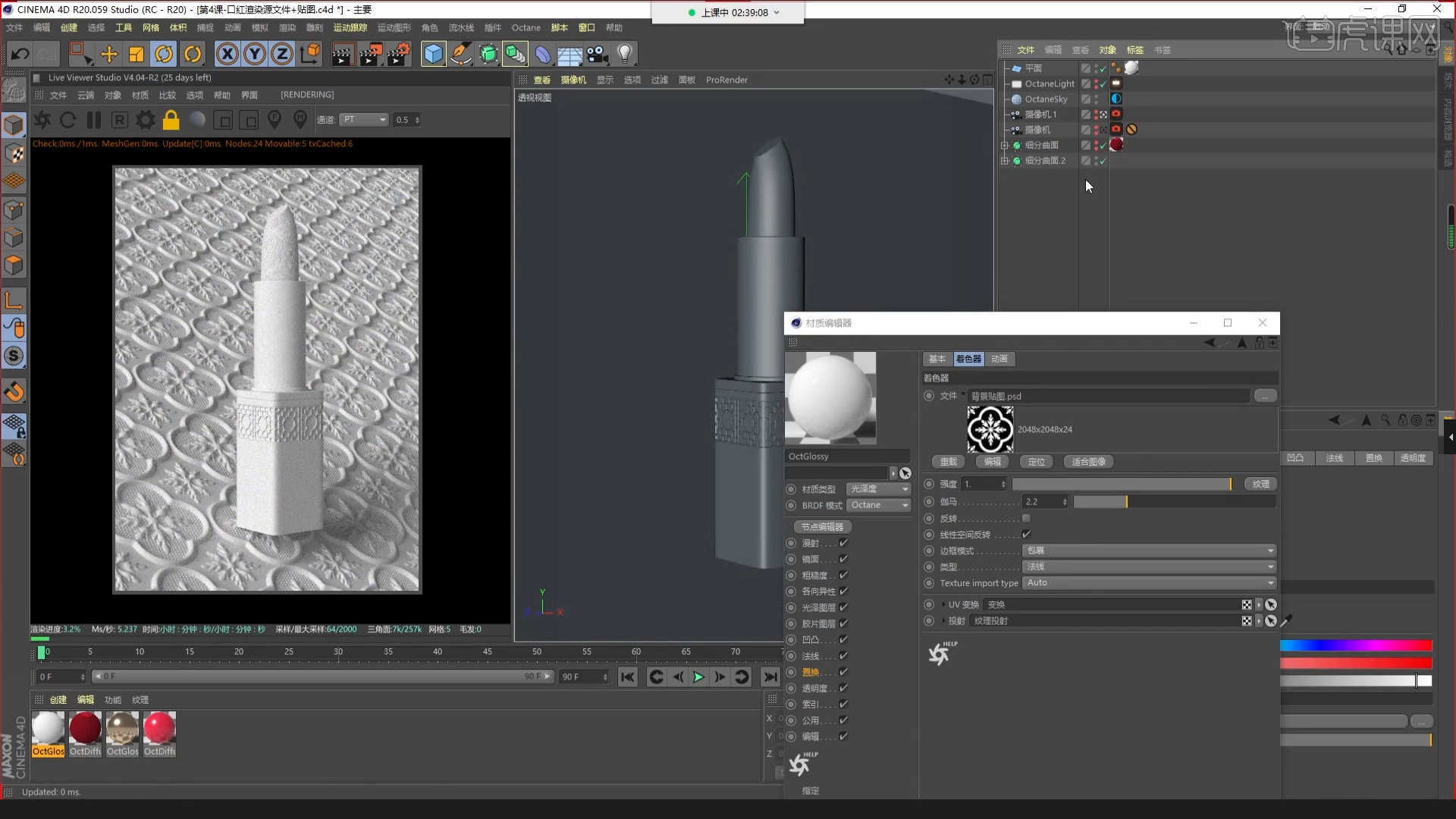Toggle the yellow lock resolution icon
Screen dimensions: 1456x819
coord(171,120)
